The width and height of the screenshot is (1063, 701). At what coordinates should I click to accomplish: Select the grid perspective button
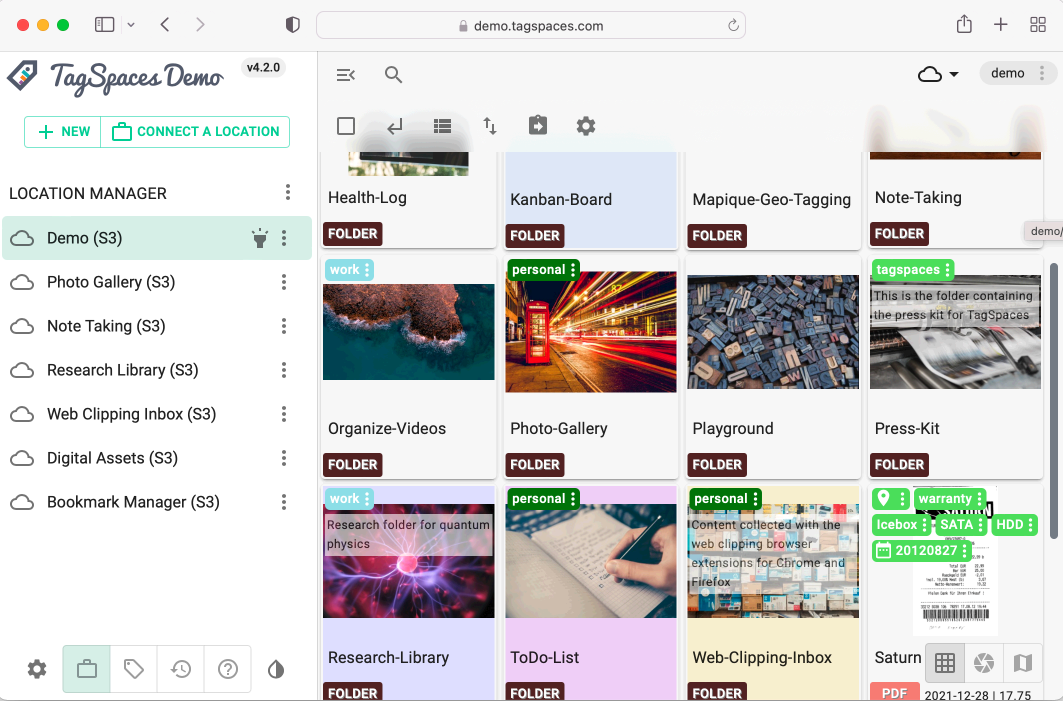pos(944,662)
